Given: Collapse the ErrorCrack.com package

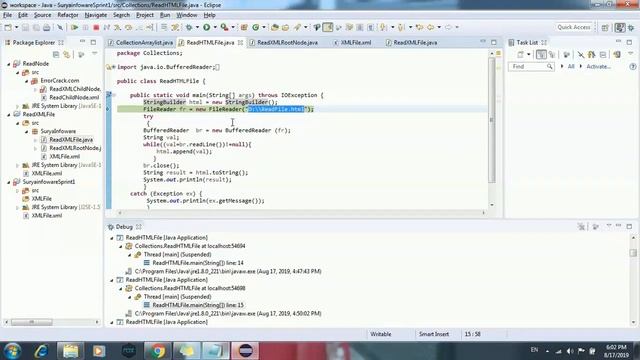Looking at the screenshot, I should point(27,81).
